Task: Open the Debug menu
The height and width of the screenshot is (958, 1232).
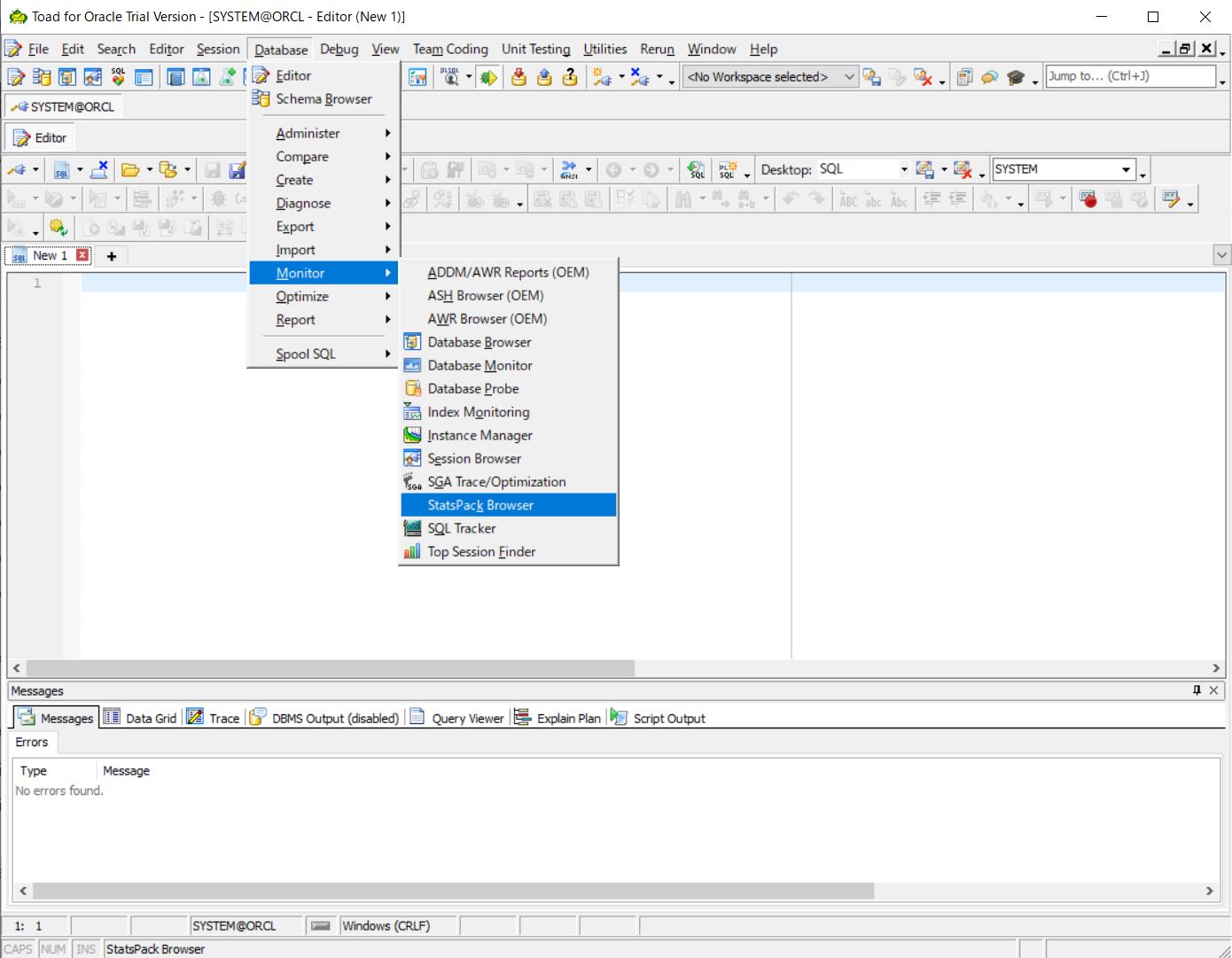Action: (x=339, y=49)
